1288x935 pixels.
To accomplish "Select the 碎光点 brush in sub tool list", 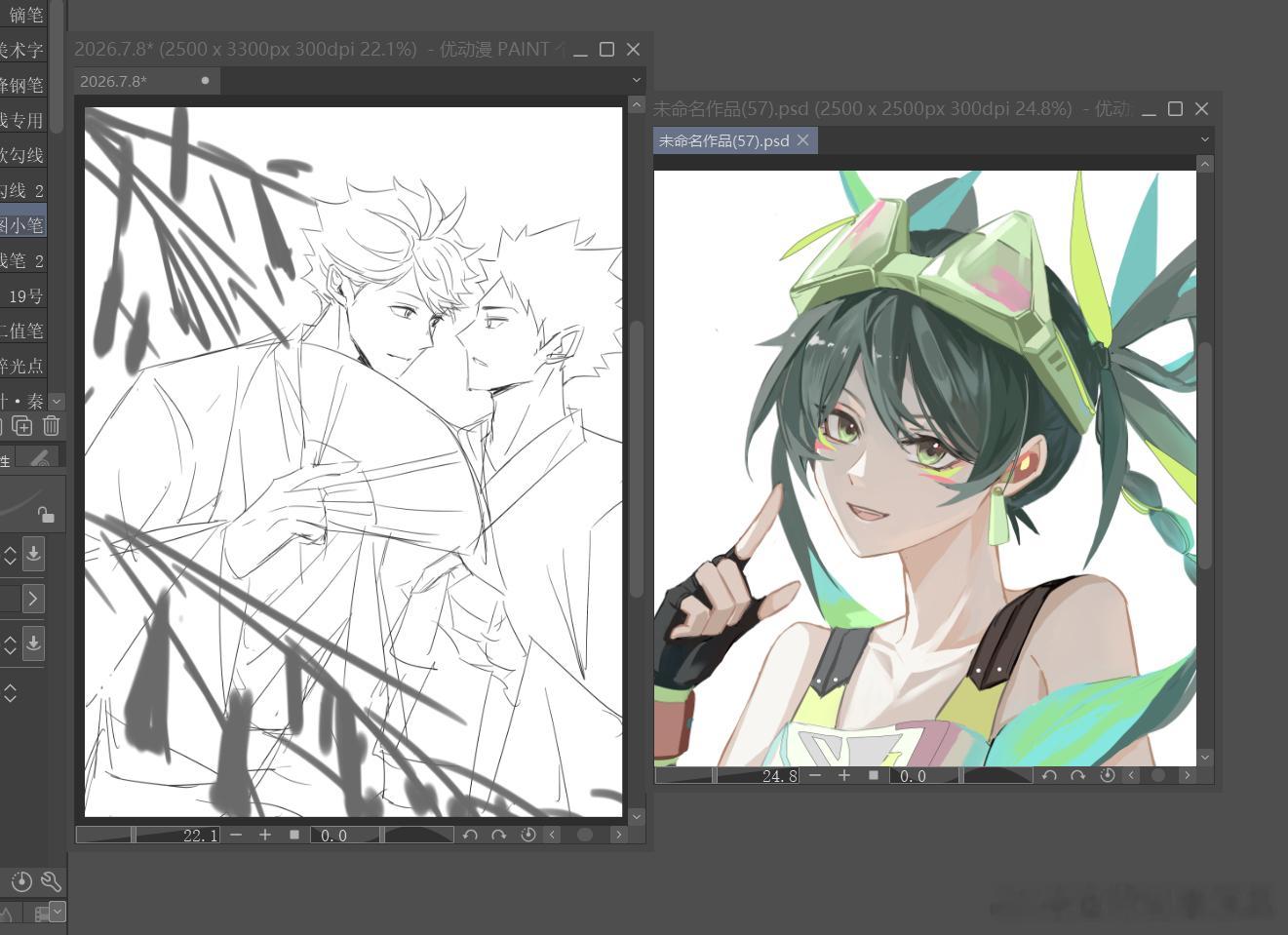I will [x=23, y=366].
